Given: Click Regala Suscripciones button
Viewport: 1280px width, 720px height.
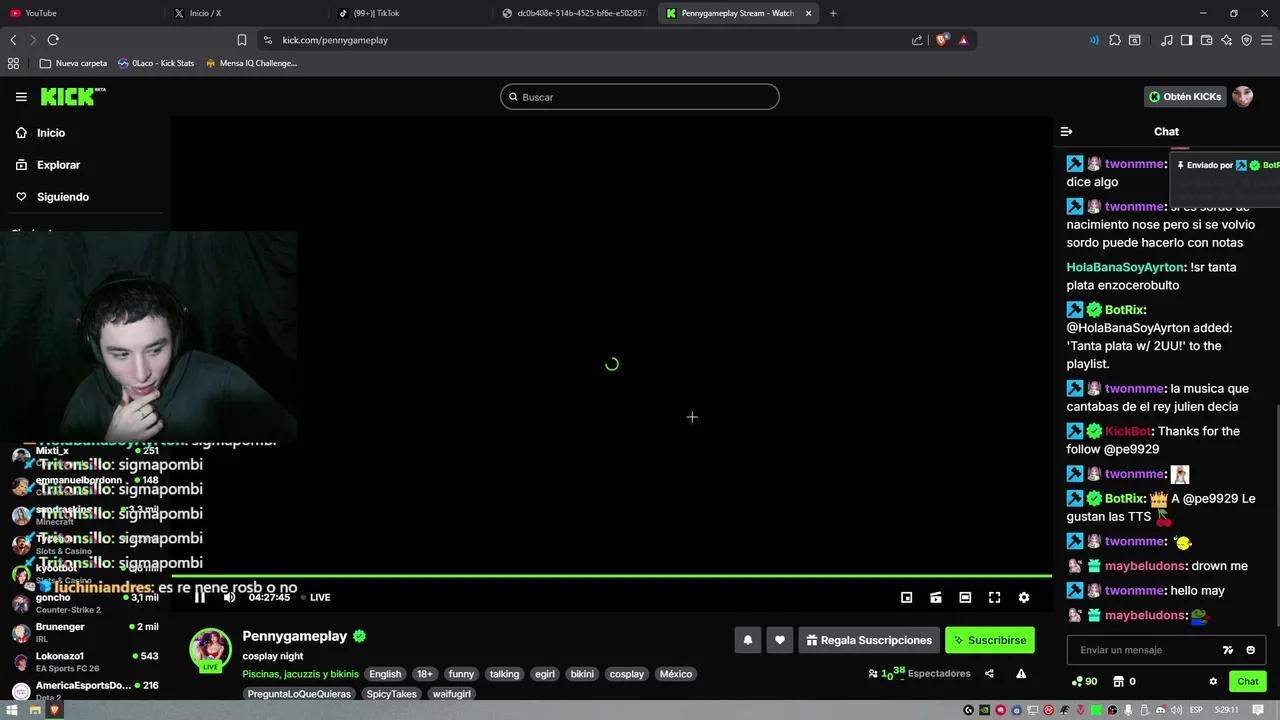Looking at the screenshot, I should click(868, 640).
